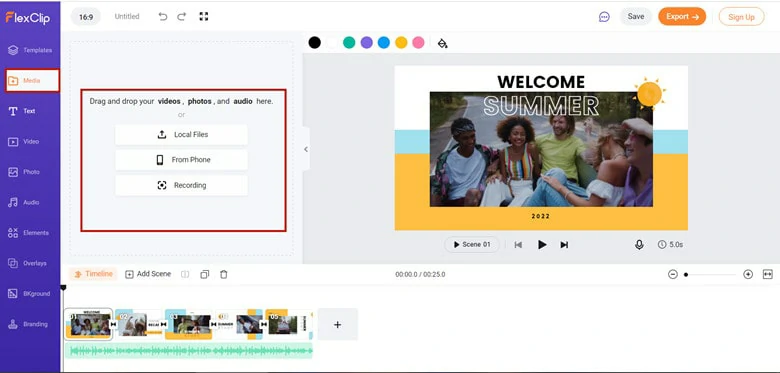Click the FlexClip logo

[27, 17]
